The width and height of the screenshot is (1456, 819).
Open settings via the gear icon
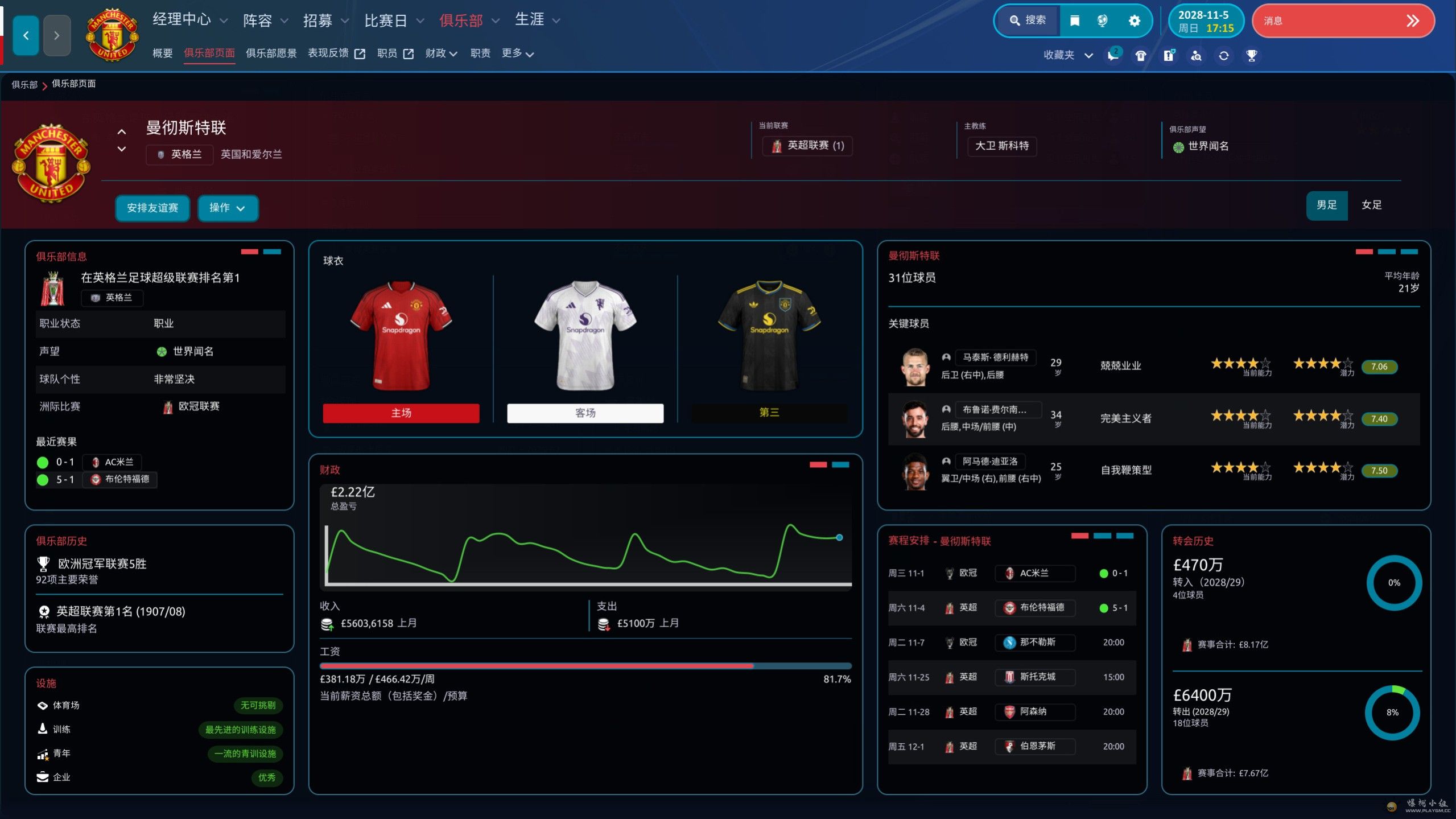point(1134,20)
